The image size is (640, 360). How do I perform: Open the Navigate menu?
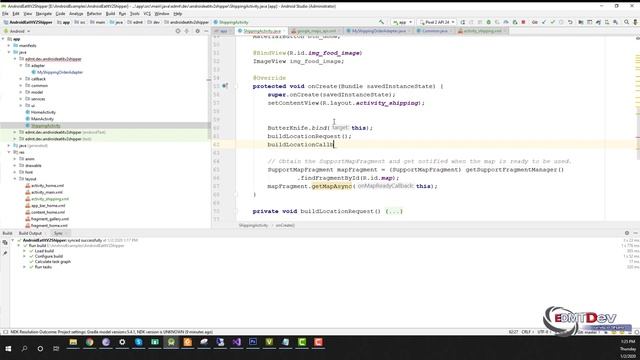[x=44, y=13]
